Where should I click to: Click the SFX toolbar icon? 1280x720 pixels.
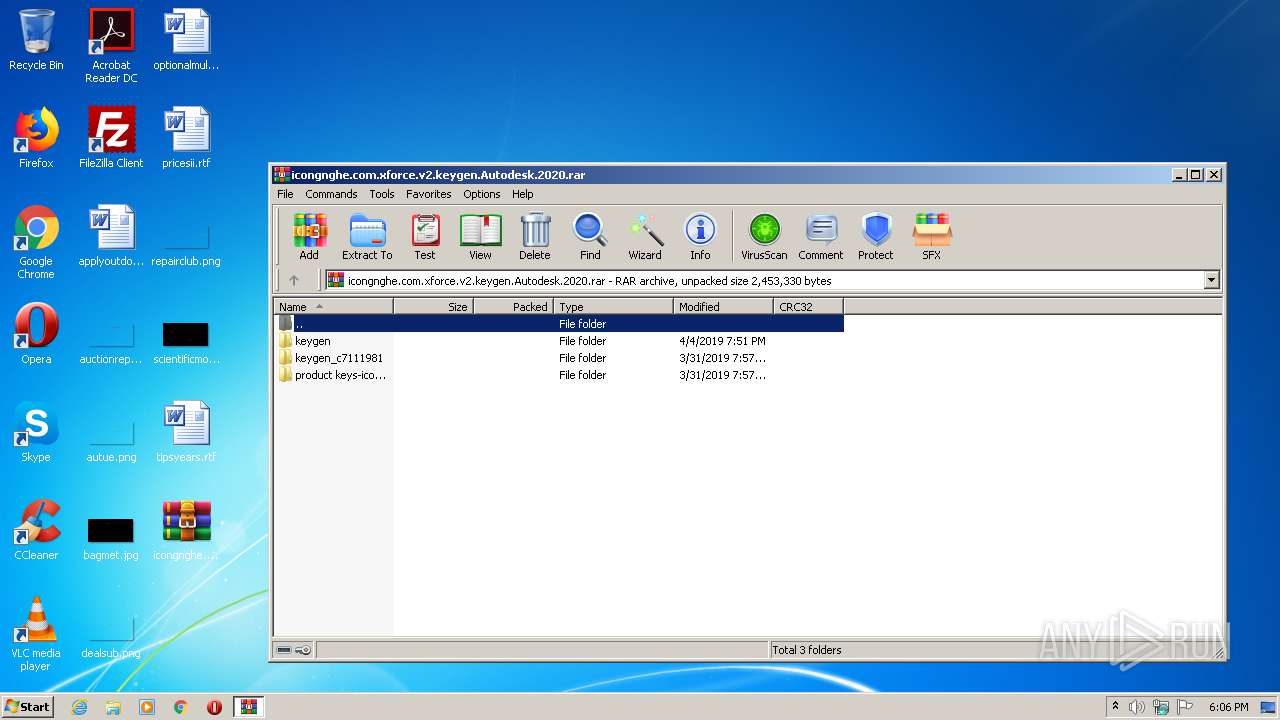[x=931, y=237]
